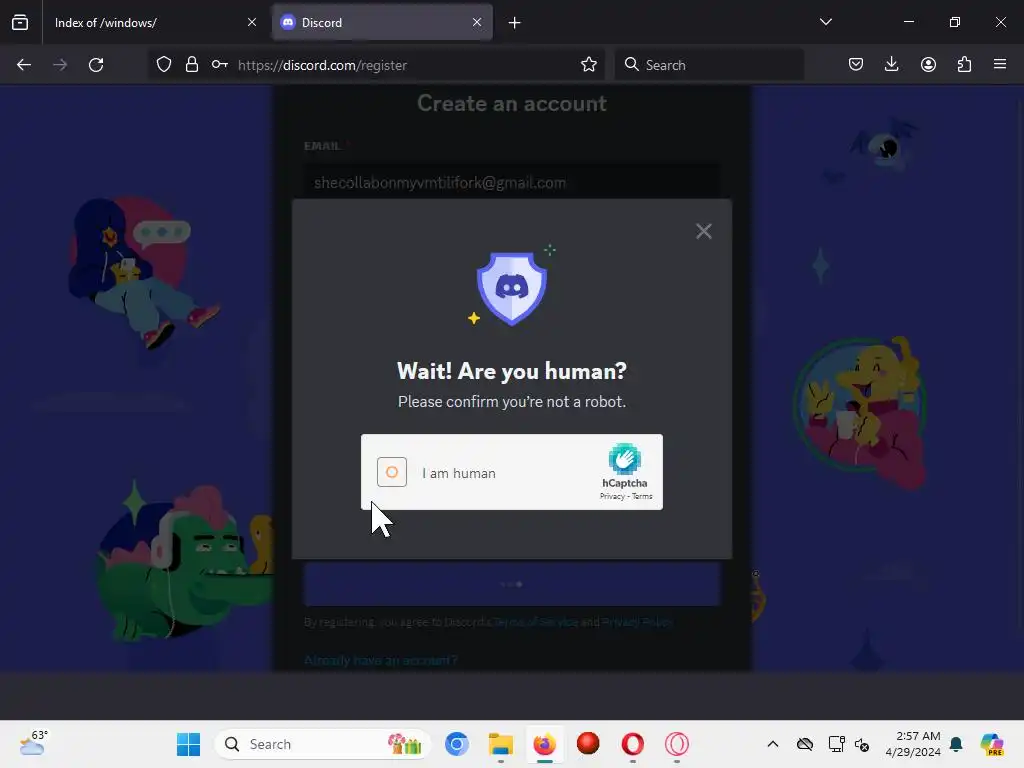This screenshot has width=1024, height=768.
Task: Click the Already have an account link
Action: 381,660
